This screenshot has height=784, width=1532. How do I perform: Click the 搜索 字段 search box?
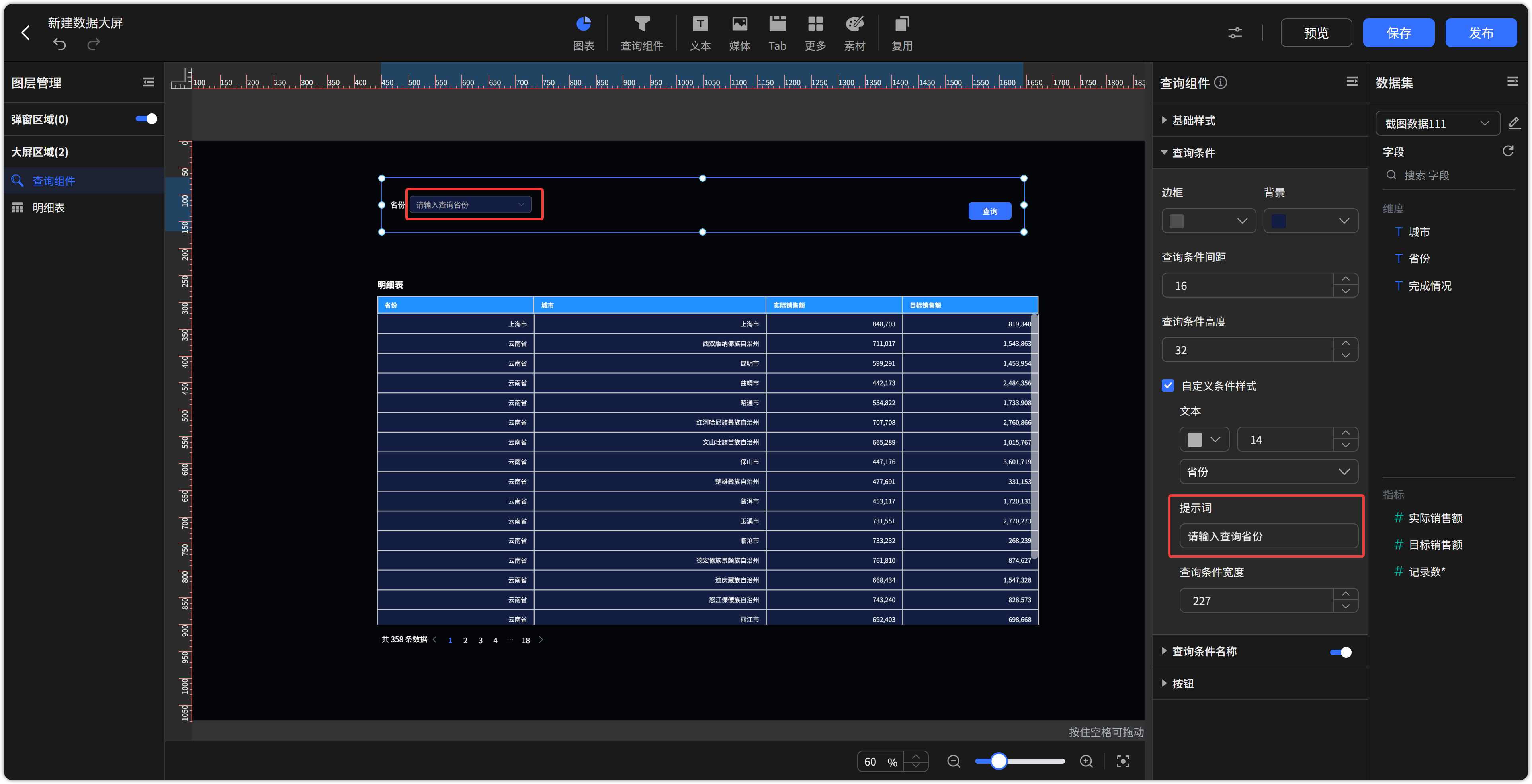tap(1449, 176)
